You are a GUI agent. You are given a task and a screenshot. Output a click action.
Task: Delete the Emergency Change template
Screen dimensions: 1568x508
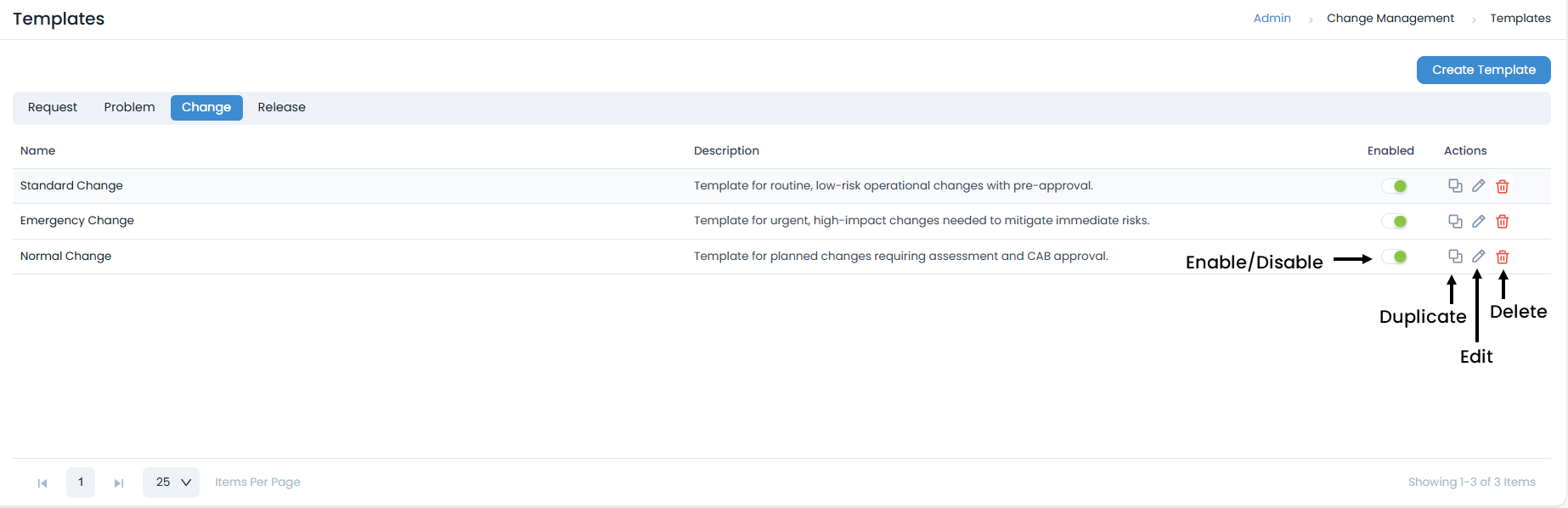[x=1503, y=221]
